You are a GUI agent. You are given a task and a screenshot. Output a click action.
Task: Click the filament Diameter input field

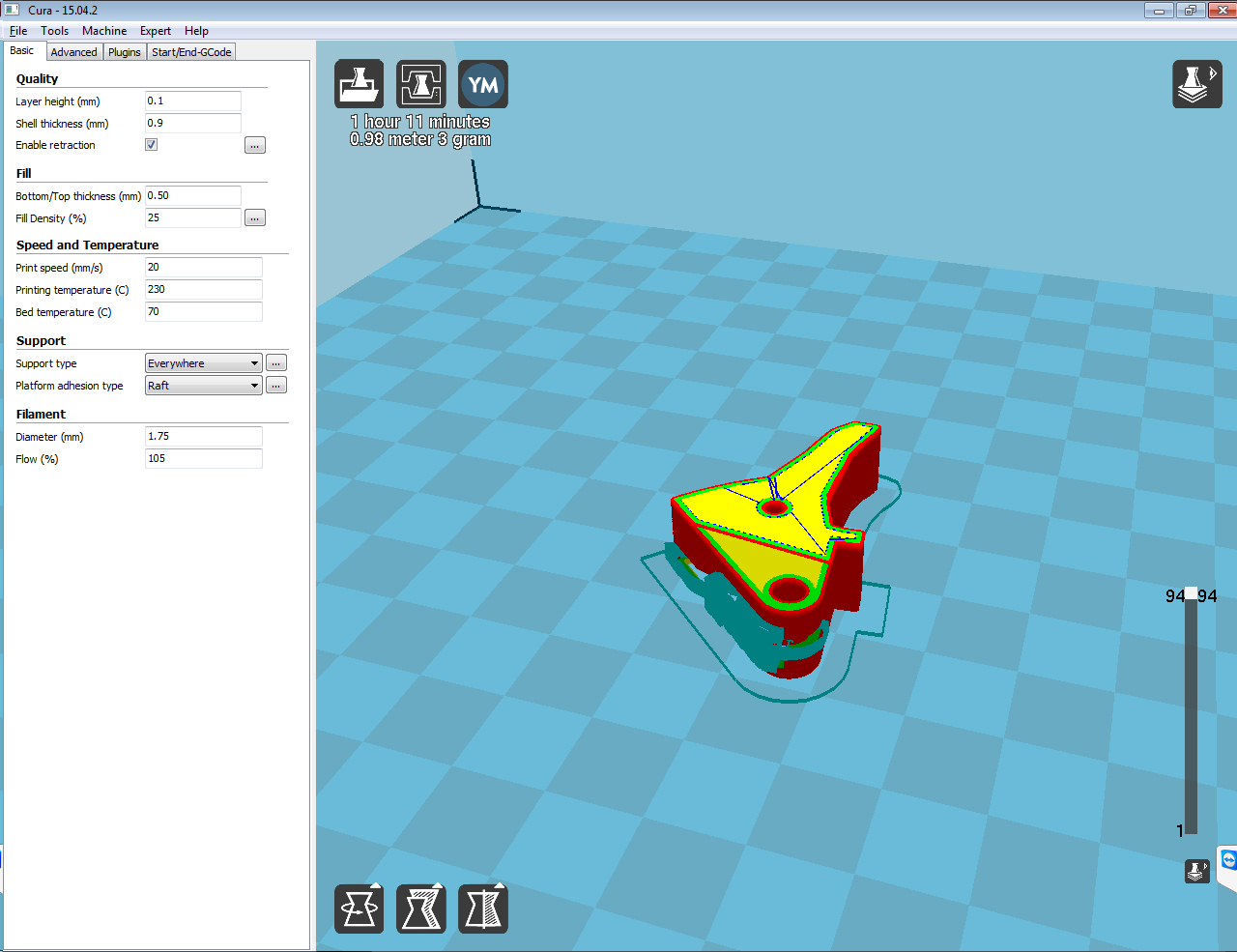[x=204, y=437]
